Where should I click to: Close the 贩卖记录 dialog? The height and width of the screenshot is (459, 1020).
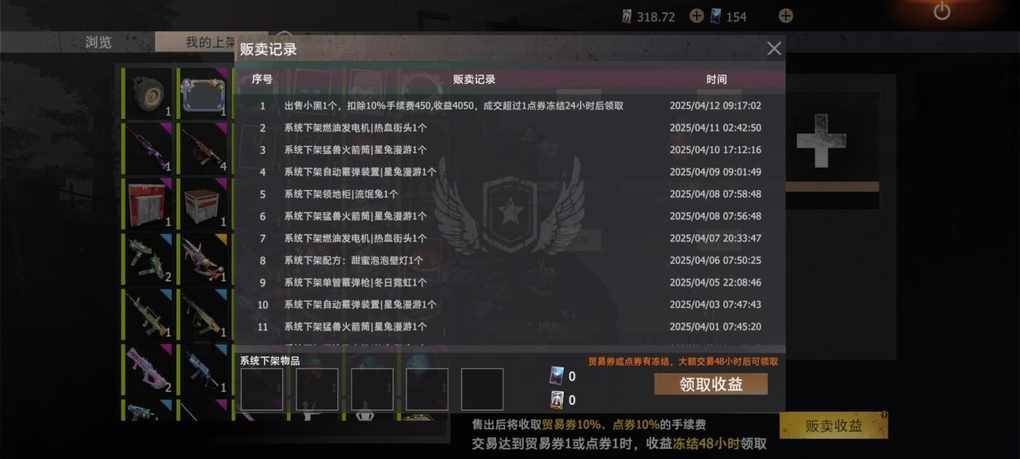pos(774,49)
